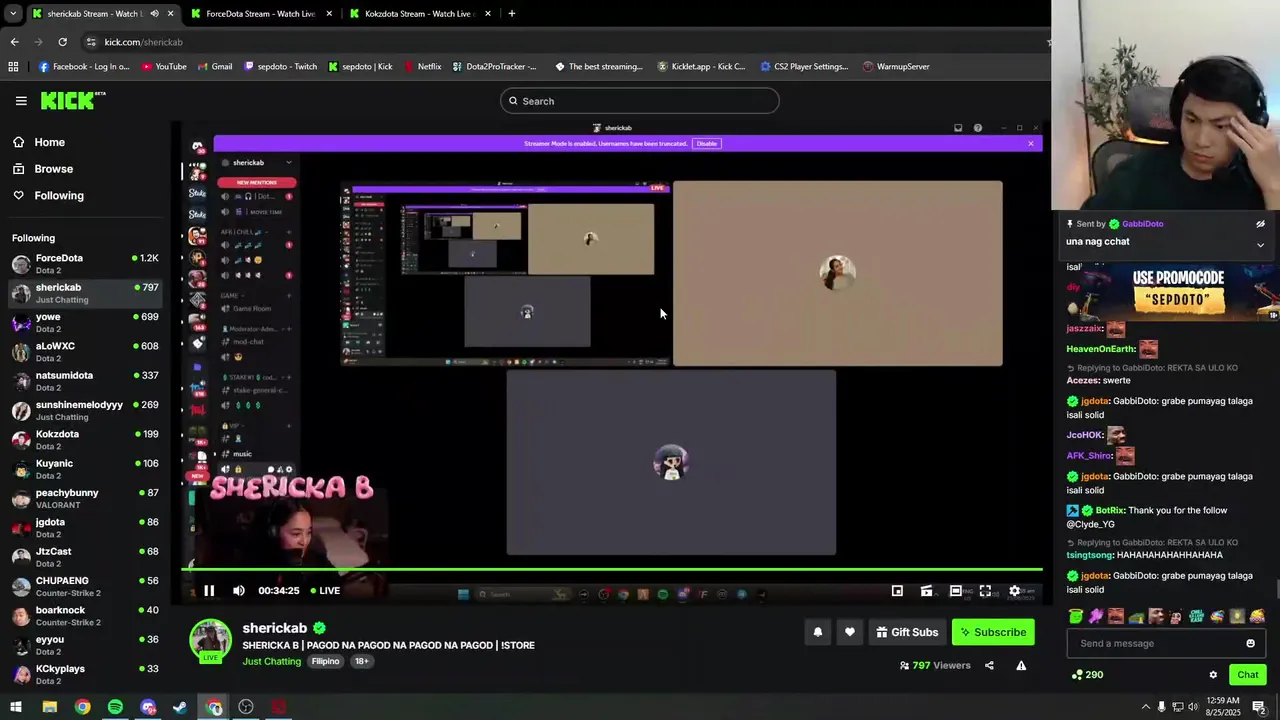Subscribe to sherickab channel

point(993,632)
